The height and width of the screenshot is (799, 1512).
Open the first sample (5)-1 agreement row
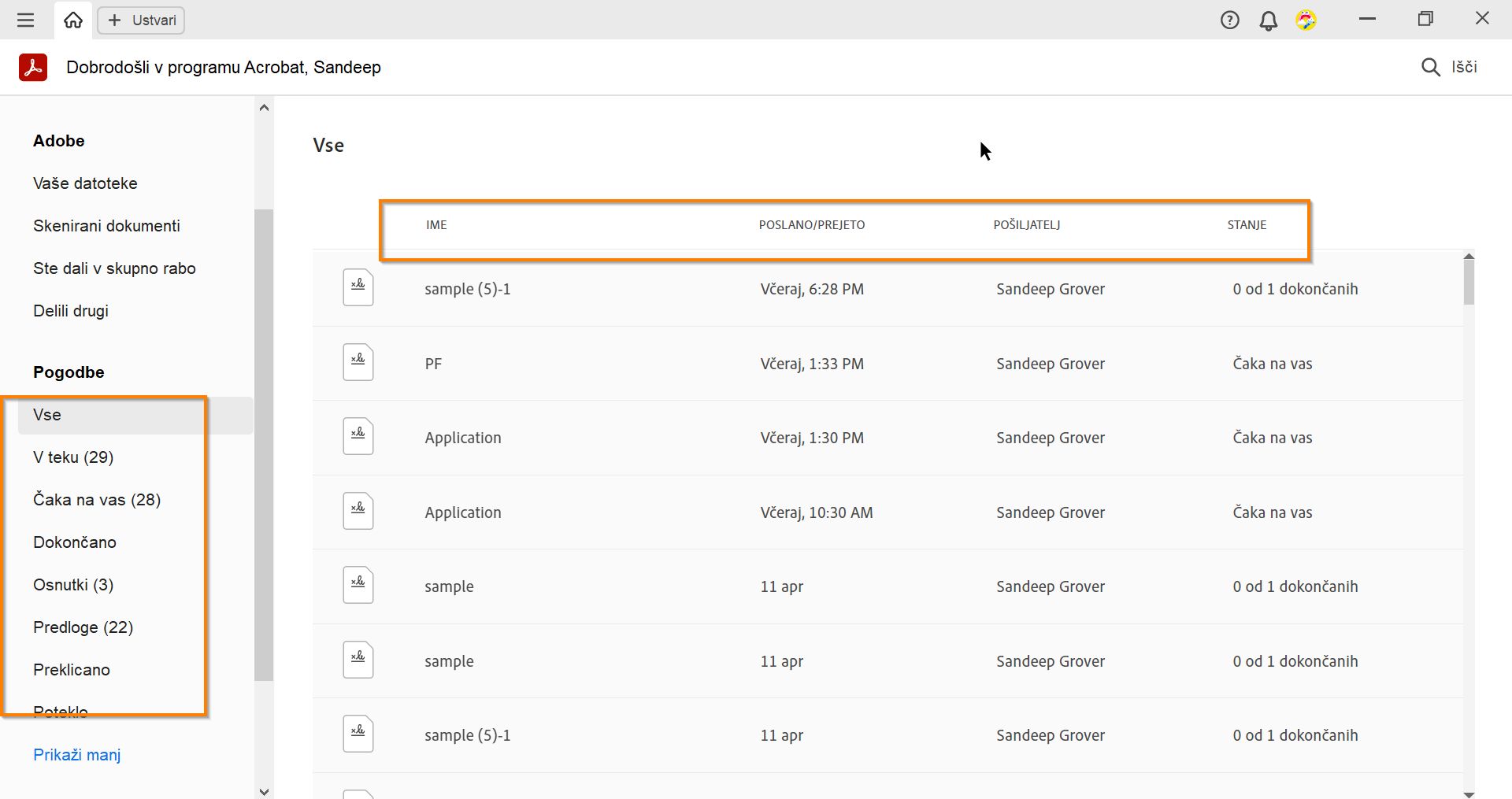tap(468, 289)
